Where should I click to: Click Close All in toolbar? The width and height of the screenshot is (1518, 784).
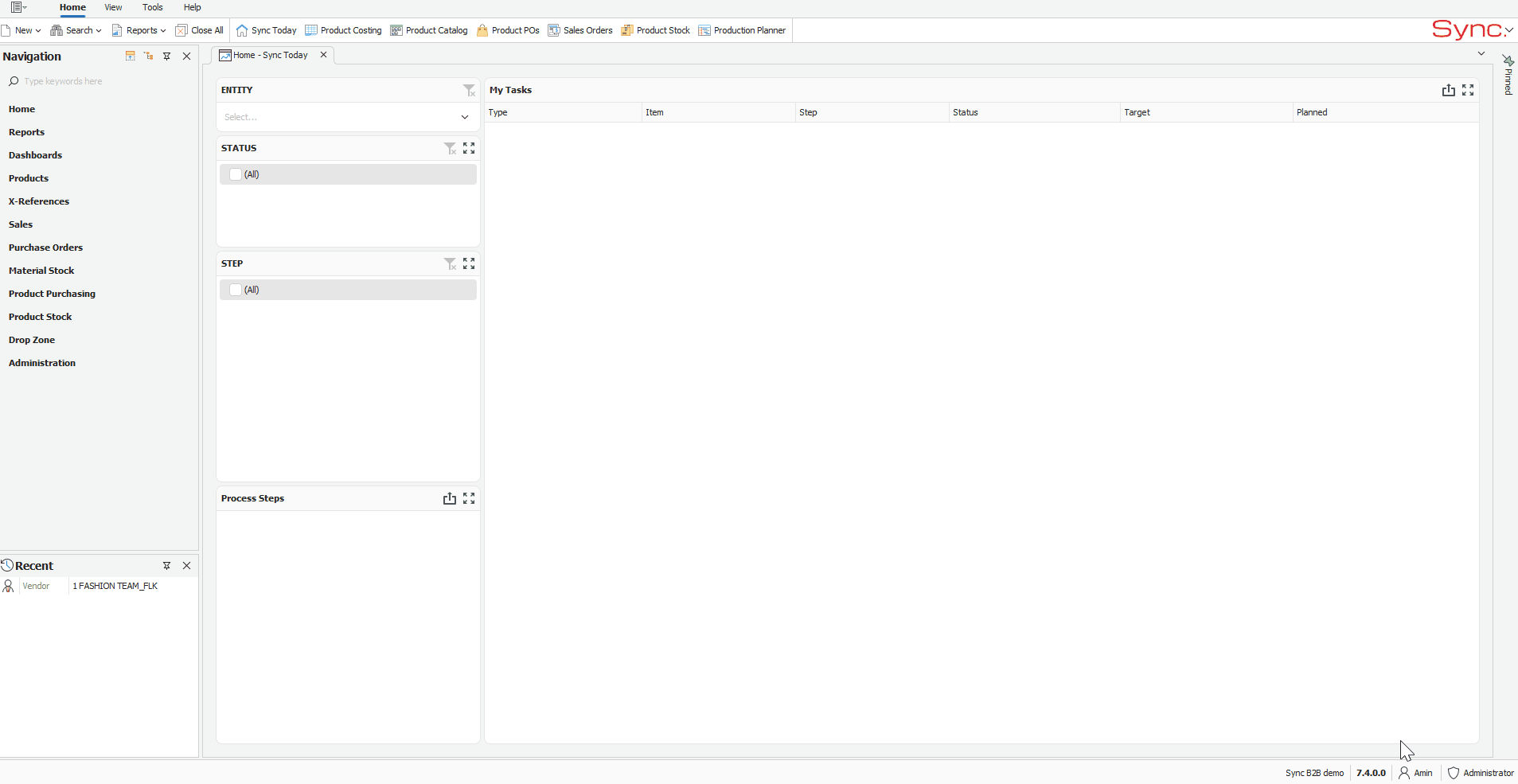[x=200, y=30]
